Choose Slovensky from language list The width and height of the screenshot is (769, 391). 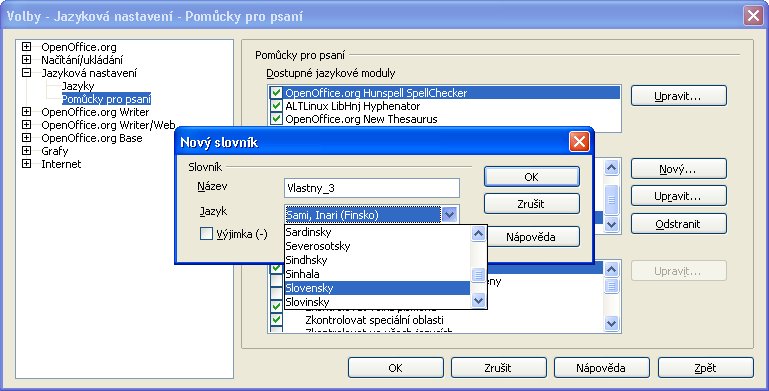377,288
